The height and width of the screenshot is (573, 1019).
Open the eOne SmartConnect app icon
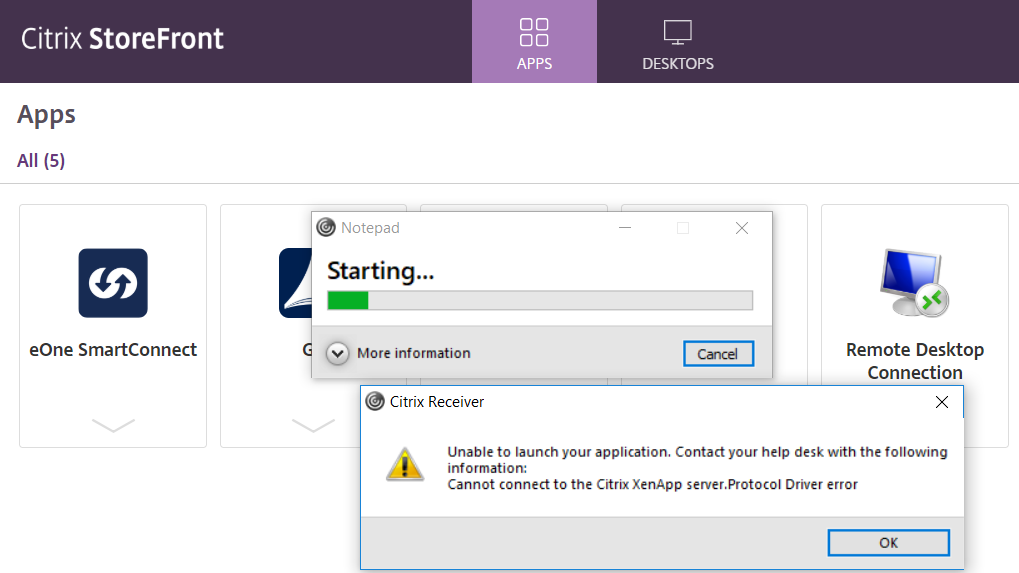click(113, 283)
